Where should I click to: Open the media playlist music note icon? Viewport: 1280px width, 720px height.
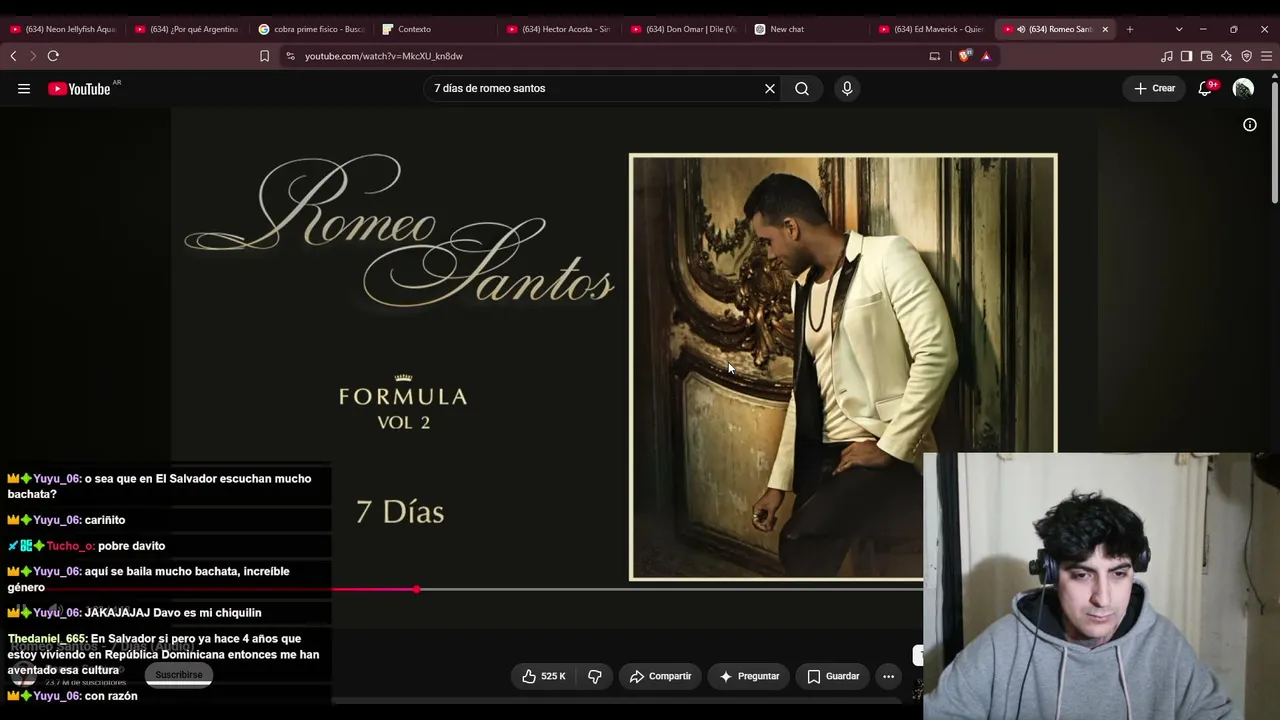(x=1167, y=56)
